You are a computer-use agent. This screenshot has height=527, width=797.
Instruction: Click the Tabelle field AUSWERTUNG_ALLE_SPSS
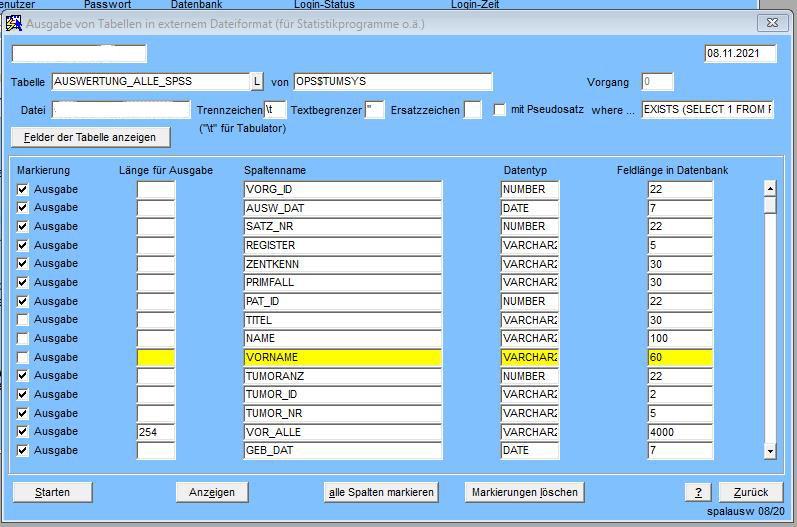(149, 82)
